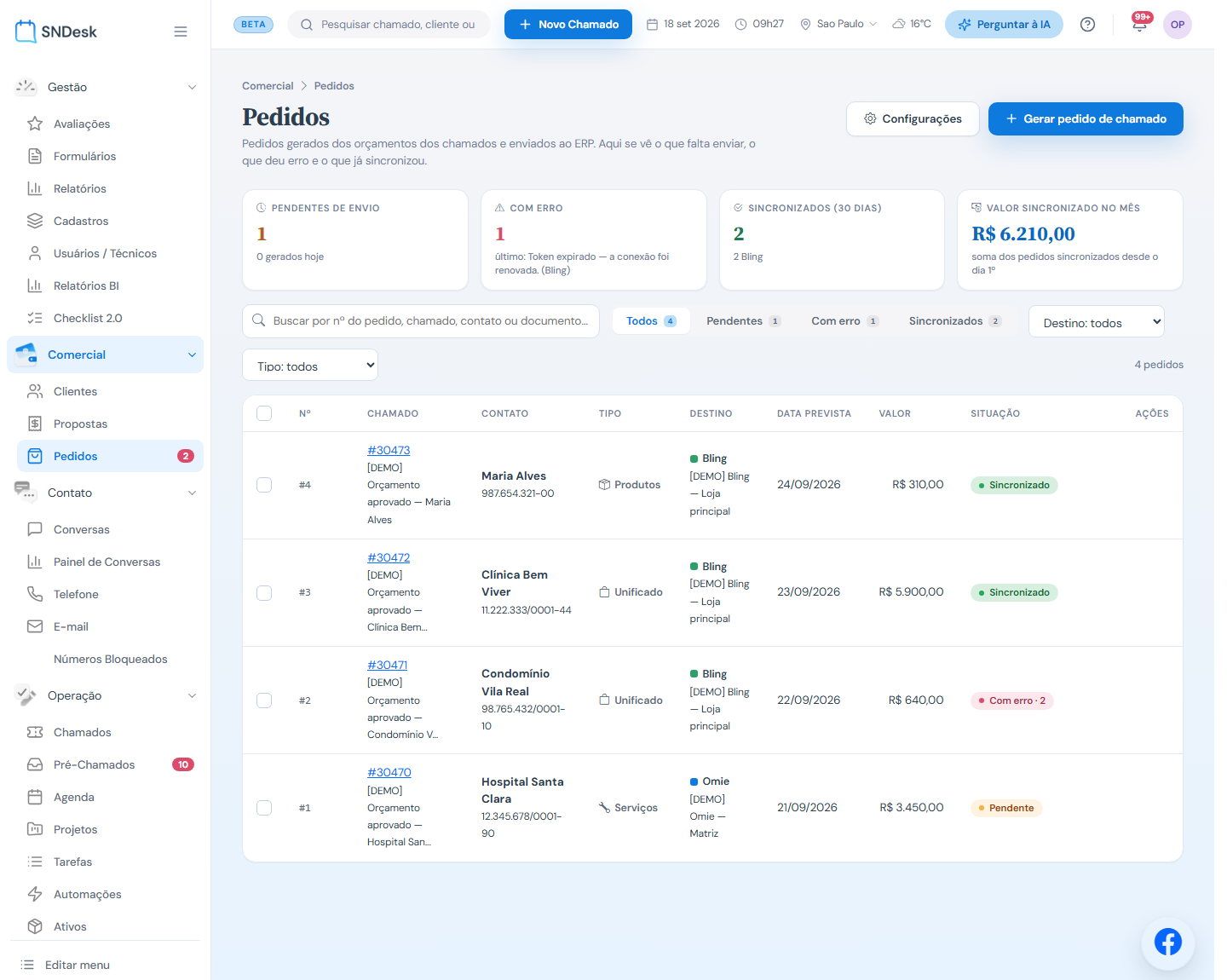1227x980 pixels.
Task: Open Conversas chat icon in sidebar
Action: (x=35, y=529)
